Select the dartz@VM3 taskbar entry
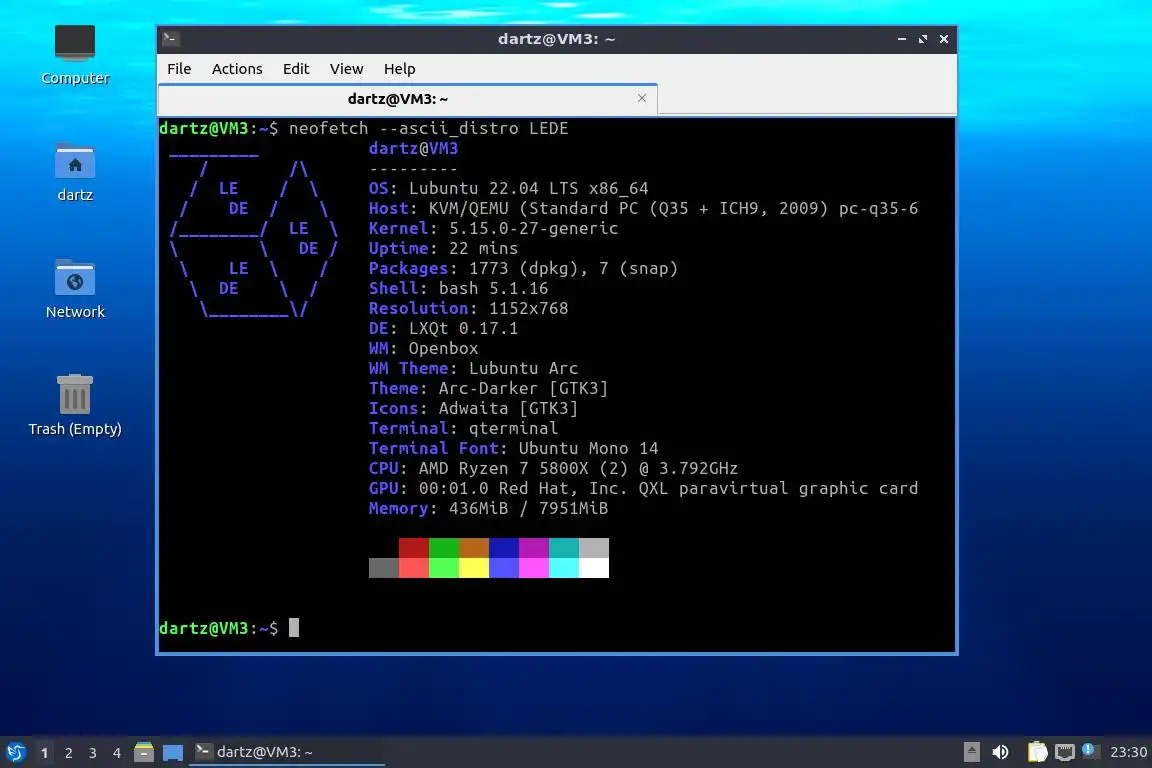The image size is (1152, 768). point(287,752)
